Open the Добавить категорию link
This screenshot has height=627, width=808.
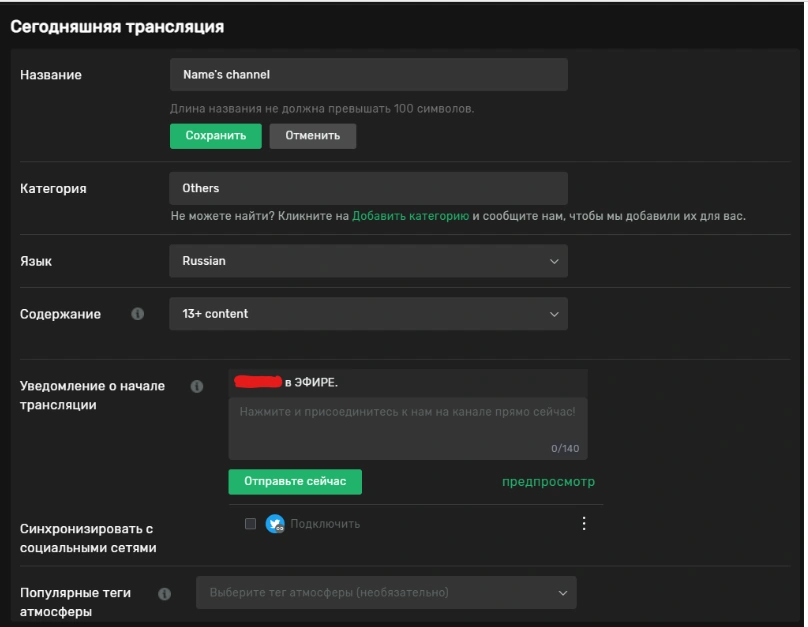pos(410,216)
